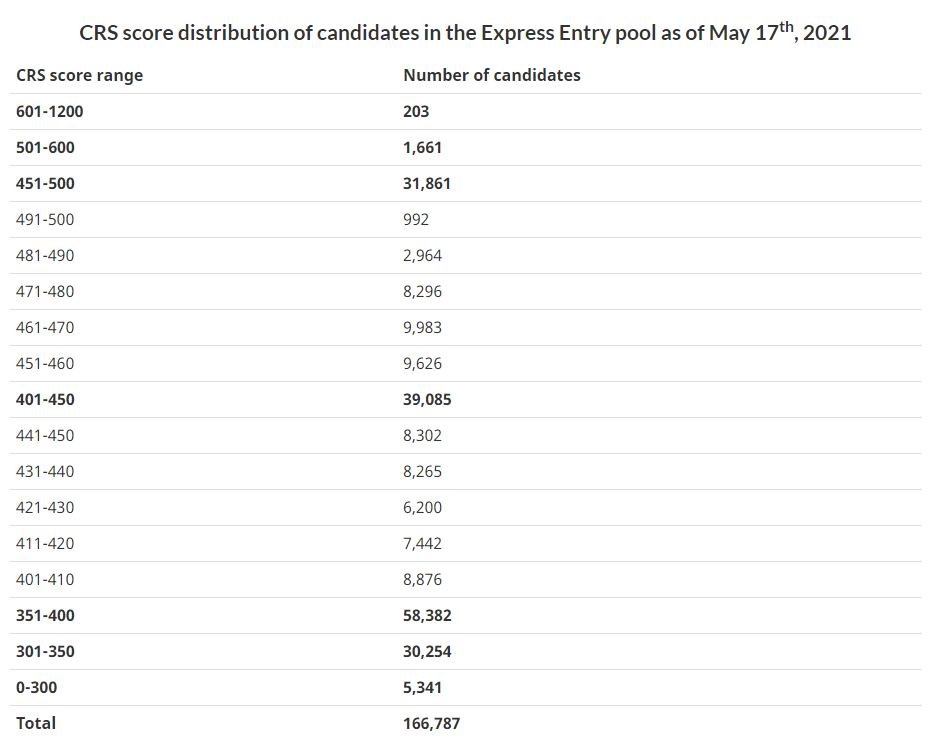Click the candidate count 39,085
Image resolution: width=939 pixels, height=743 pixels.
[427, 399]
